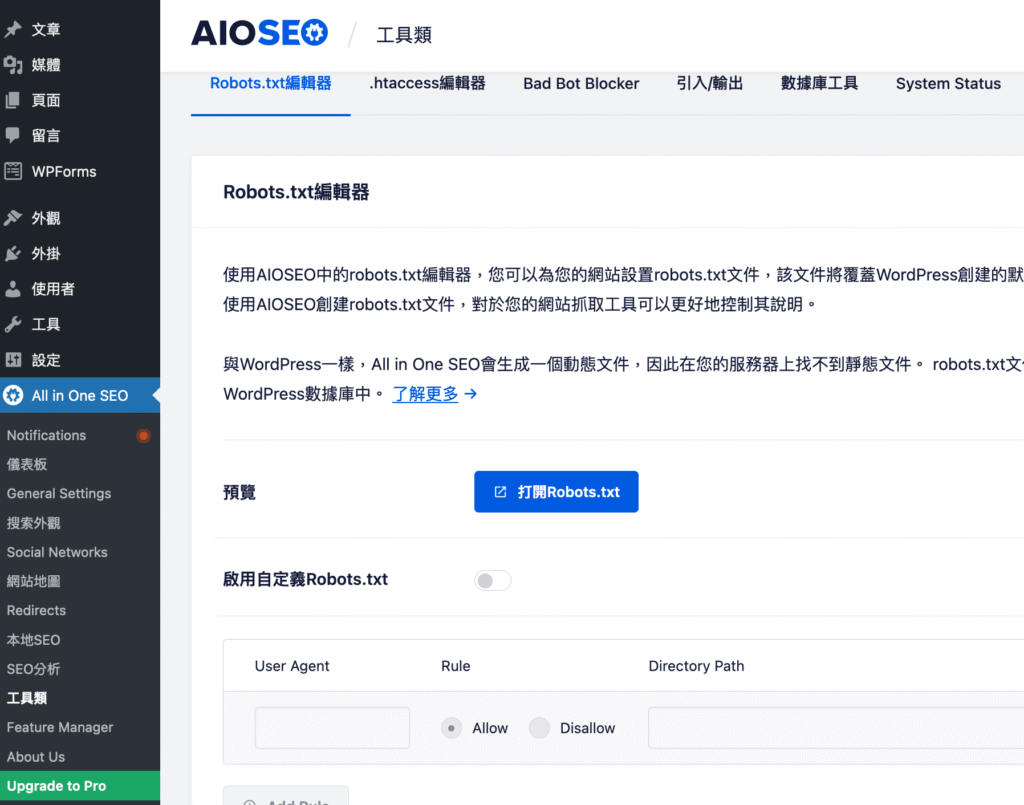Click the pin icon beside 文章
The width and height of the screenshot is (1024, 805).
coord(13,29)
